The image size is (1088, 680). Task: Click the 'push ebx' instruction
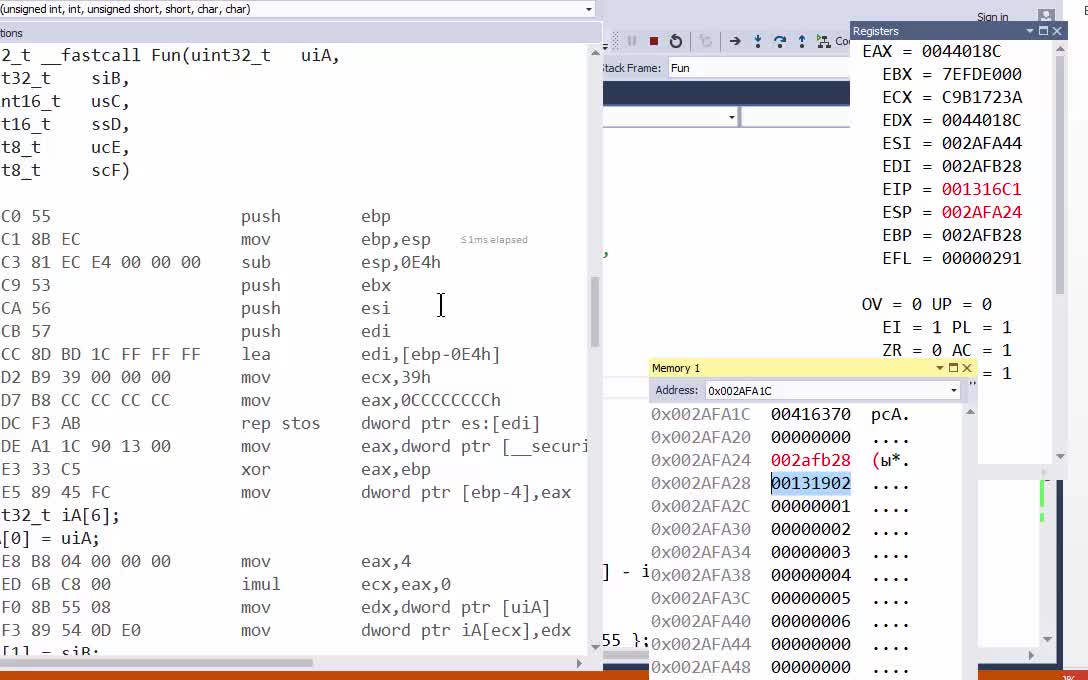coord(316,285)
